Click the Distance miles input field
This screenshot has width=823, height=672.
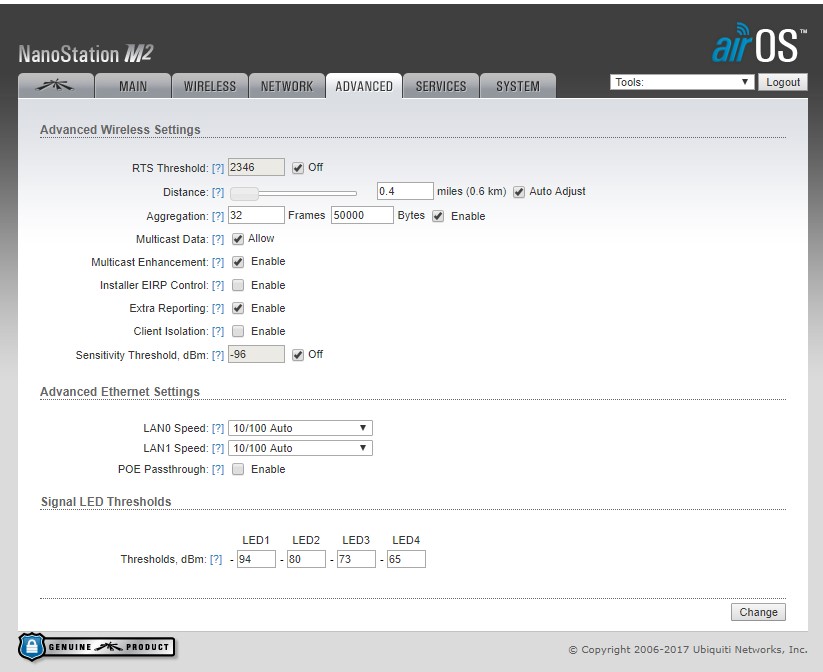tap(405, 192)
